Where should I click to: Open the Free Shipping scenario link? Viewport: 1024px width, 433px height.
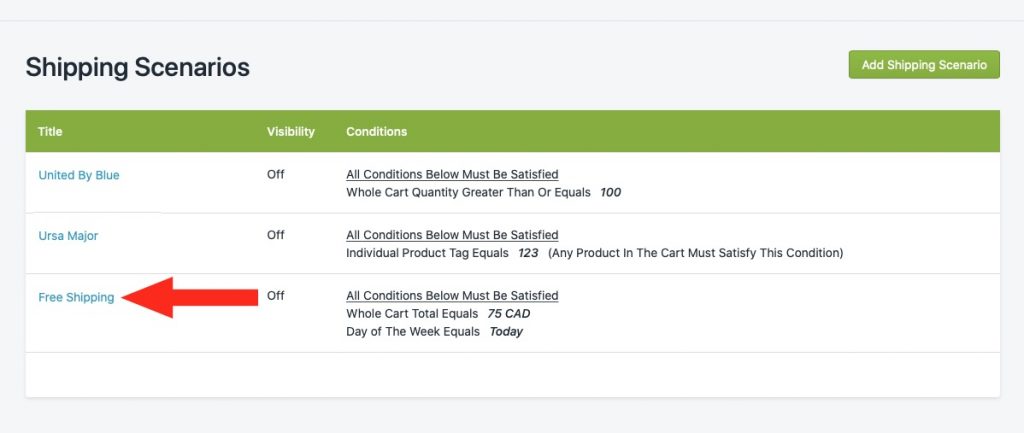pos(76,297)
